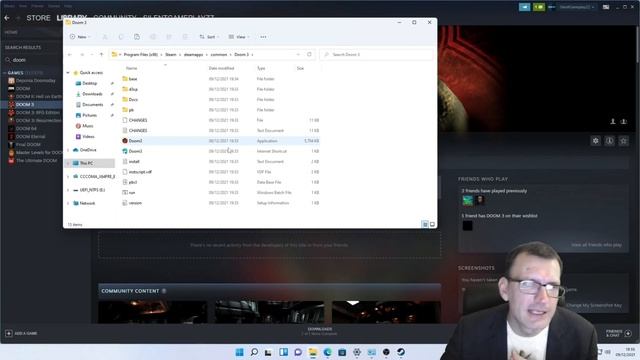640x360 pixels.
Task: Click Program Files (x86) in address path
Action: (x=141, y=54)
